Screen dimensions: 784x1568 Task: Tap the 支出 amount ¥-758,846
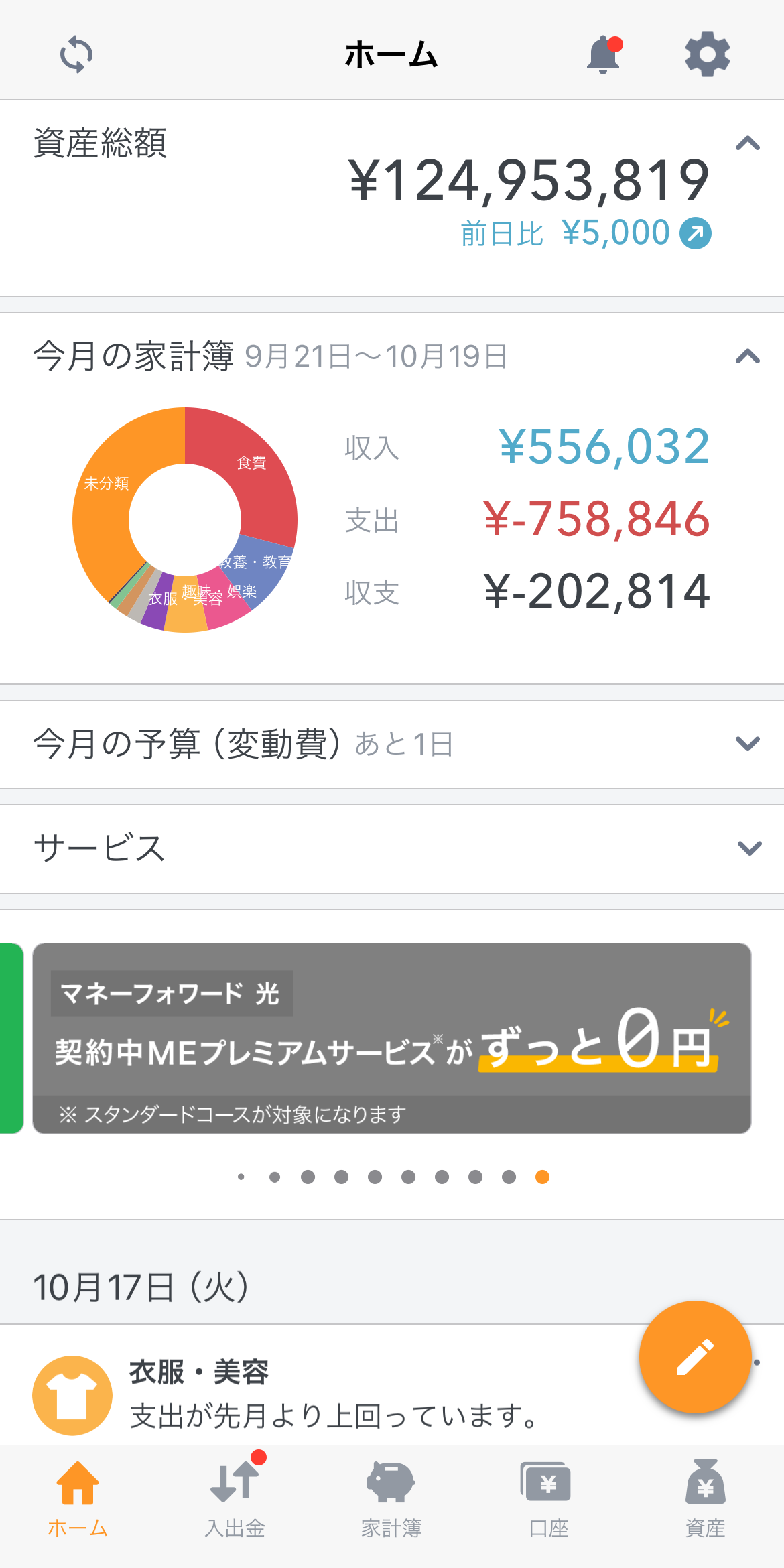point(596,519)
